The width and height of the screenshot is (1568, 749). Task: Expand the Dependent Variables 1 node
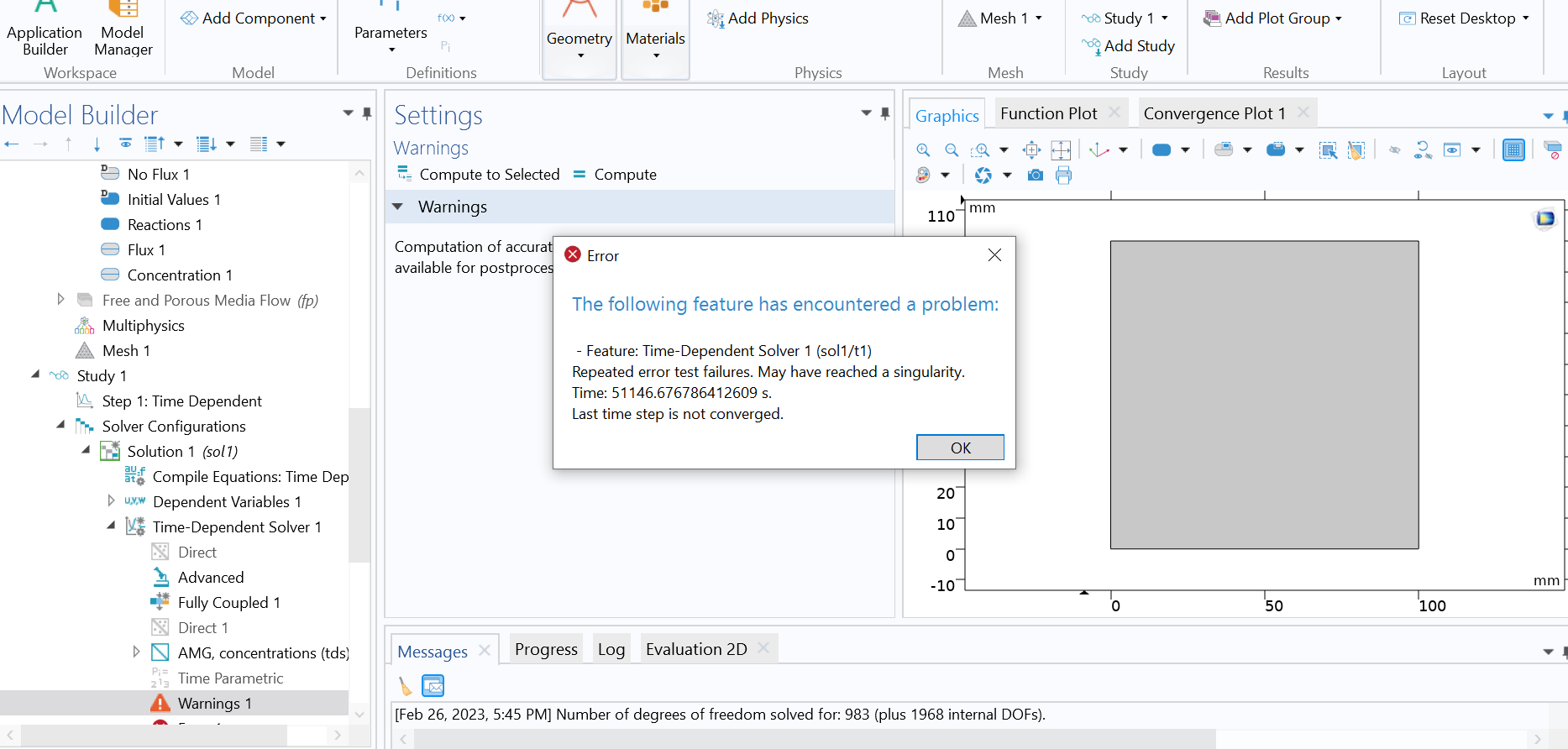coord(111,501)
